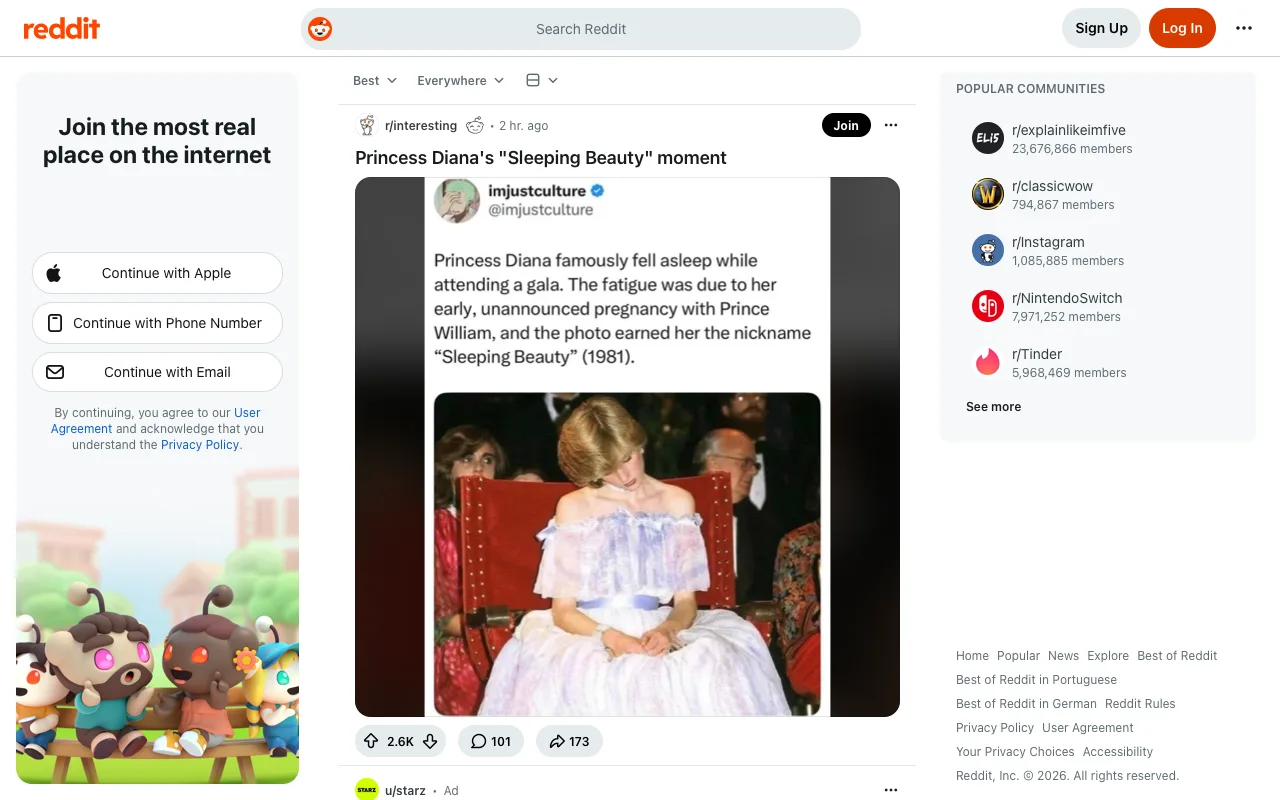Open the Best sort dropdown

pos(375,80)
